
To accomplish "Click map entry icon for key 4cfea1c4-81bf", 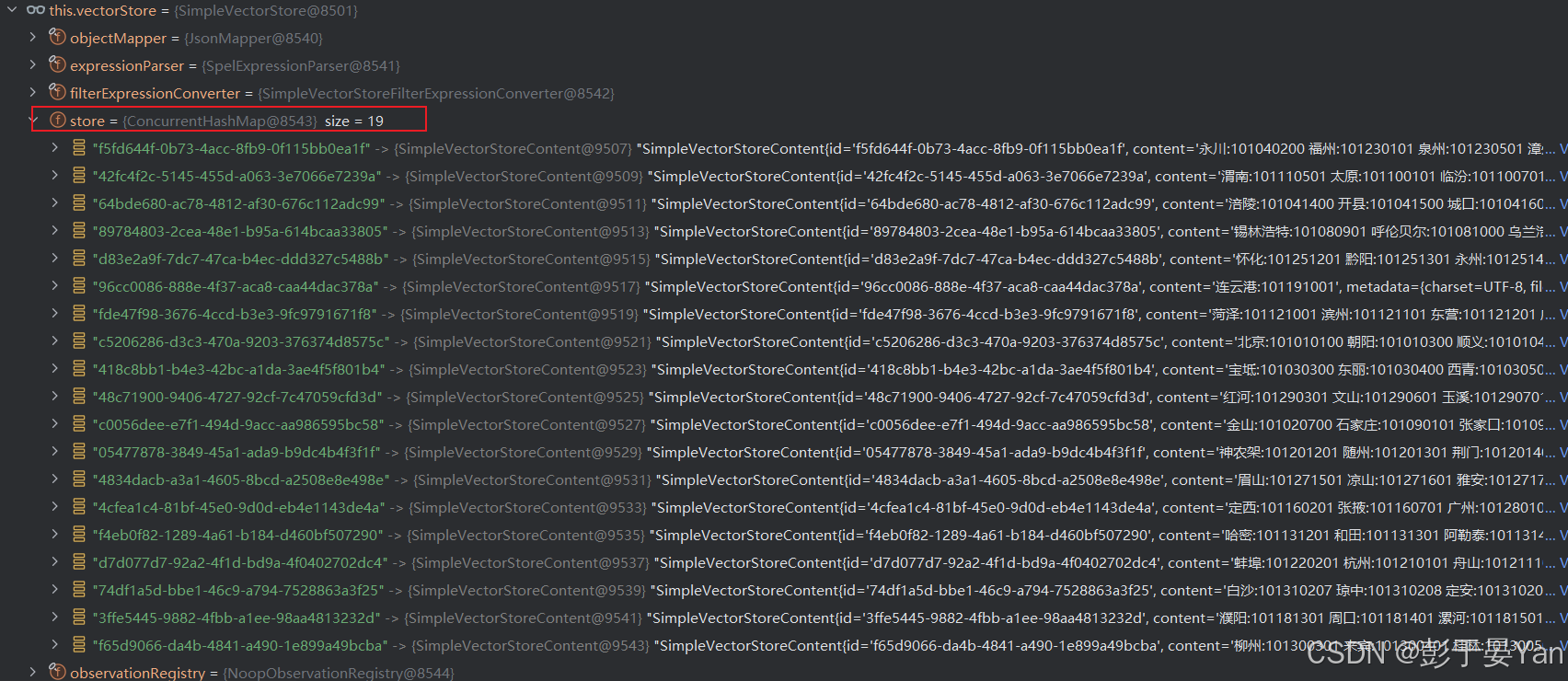I will [x=79, y=507].
